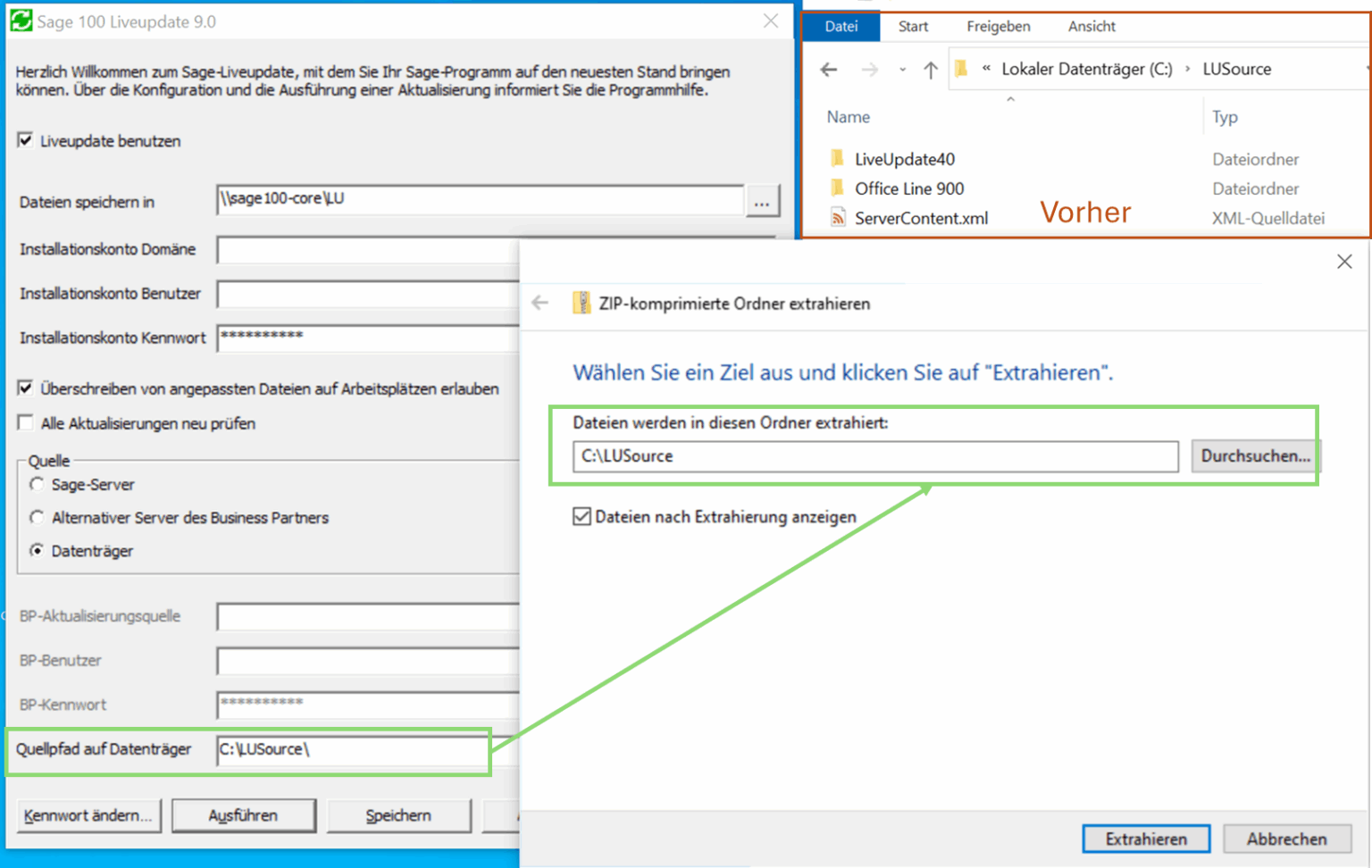This screenshot has width=1372, height=868.
Task: Switch to the Ansicht ribbon tab
Action: tap(1091, 26)
